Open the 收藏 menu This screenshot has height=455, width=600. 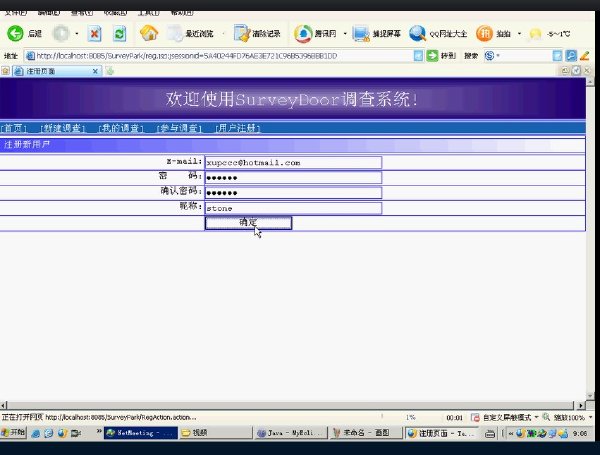115,13
